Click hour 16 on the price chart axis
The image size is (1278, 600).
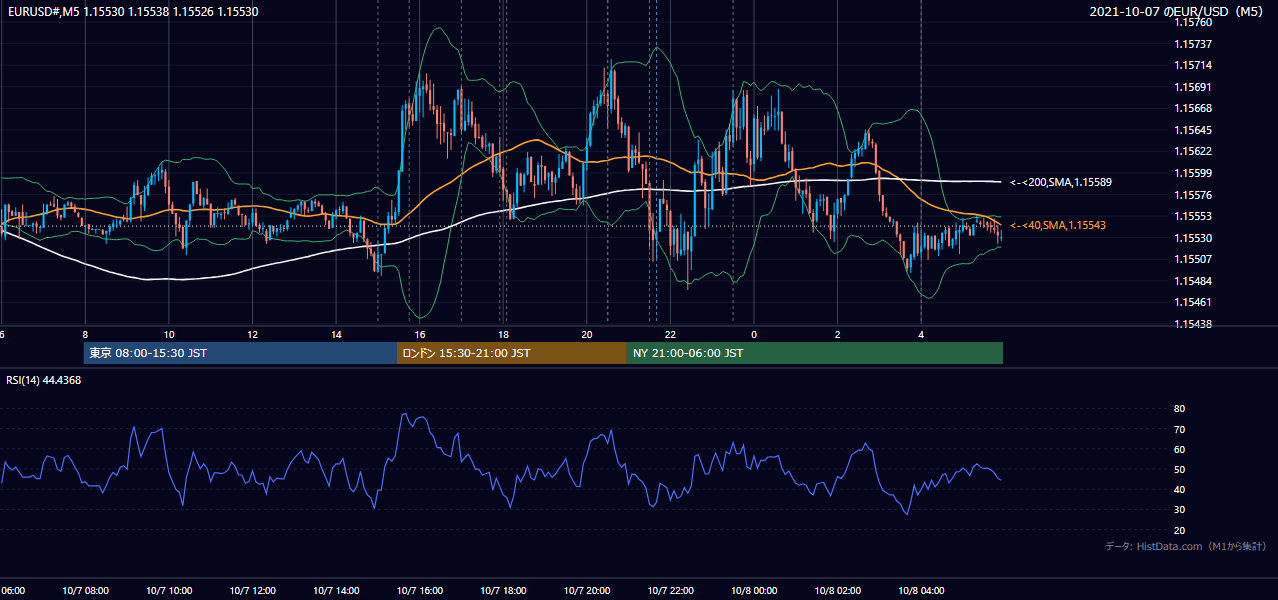pyautogui.click(x=420, y=335)
